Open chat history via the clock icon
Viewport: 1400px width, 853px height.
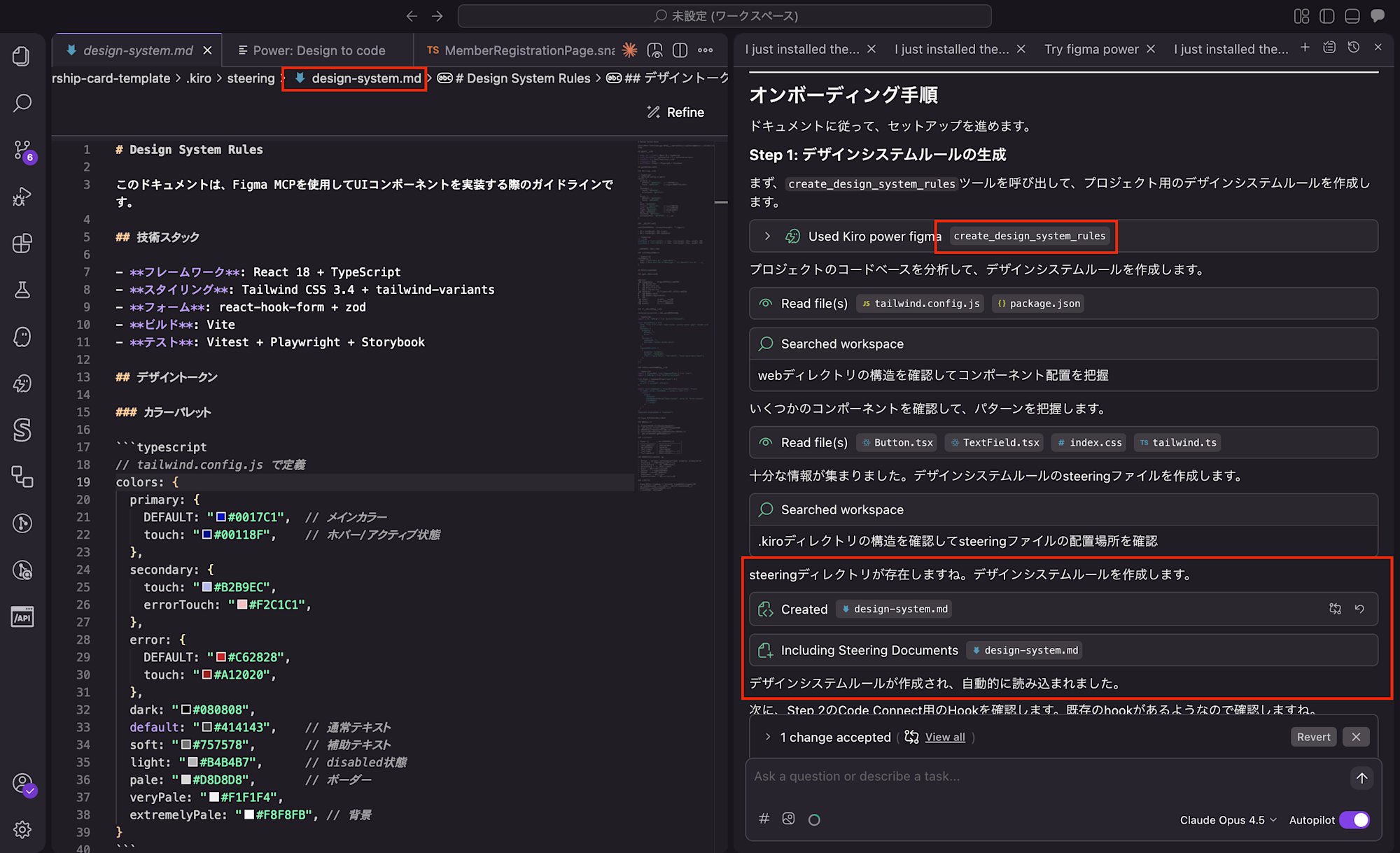click(1353, 48)
